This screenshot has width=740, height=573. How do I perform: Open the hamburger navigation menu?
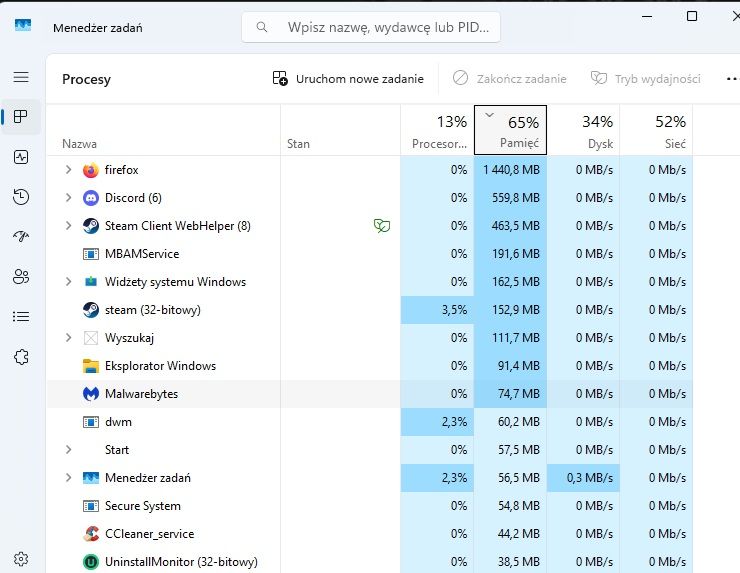(21, 77)
